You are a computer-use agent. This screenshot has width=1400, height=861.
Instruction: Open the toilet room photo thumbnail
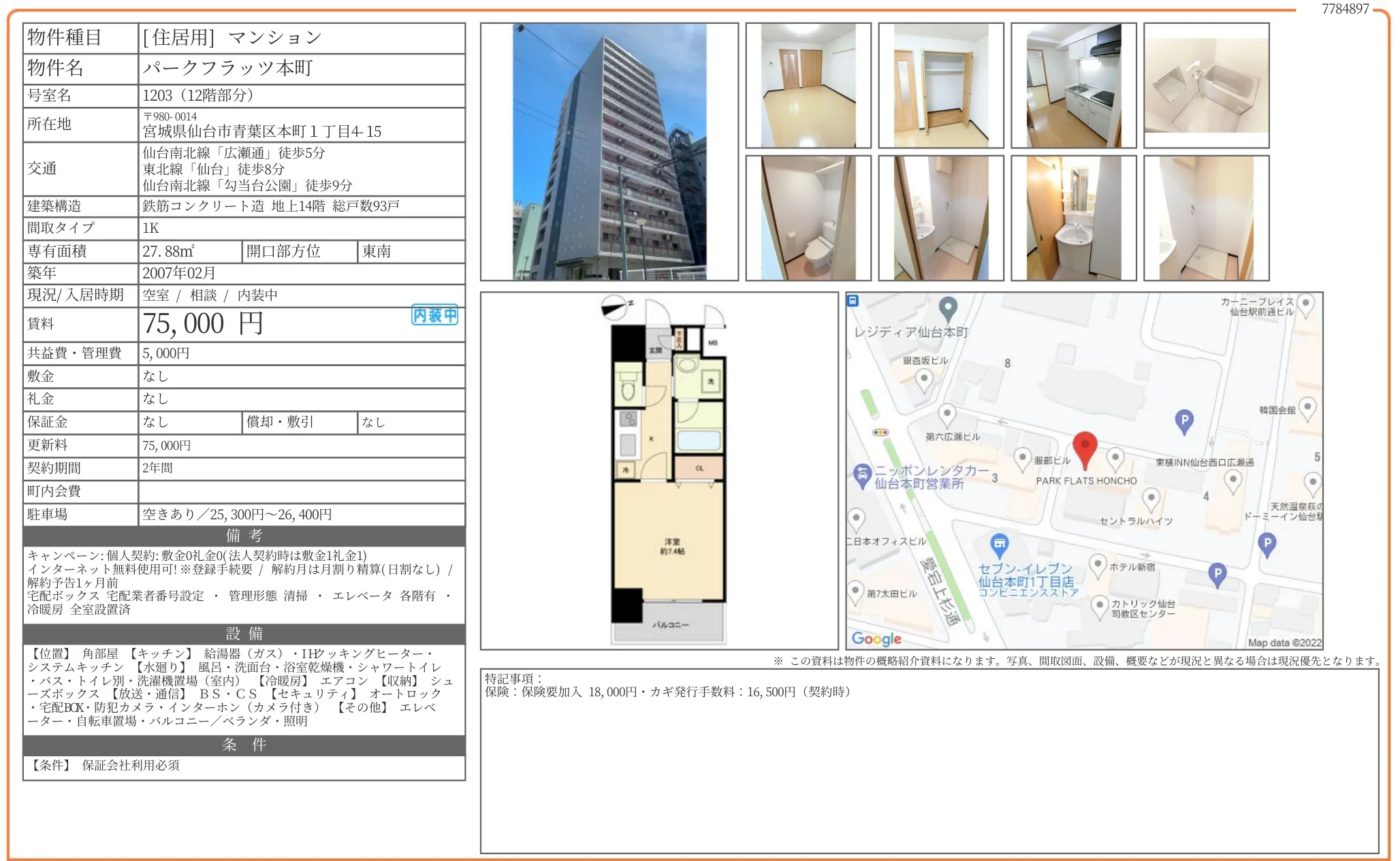coord(808,218)
